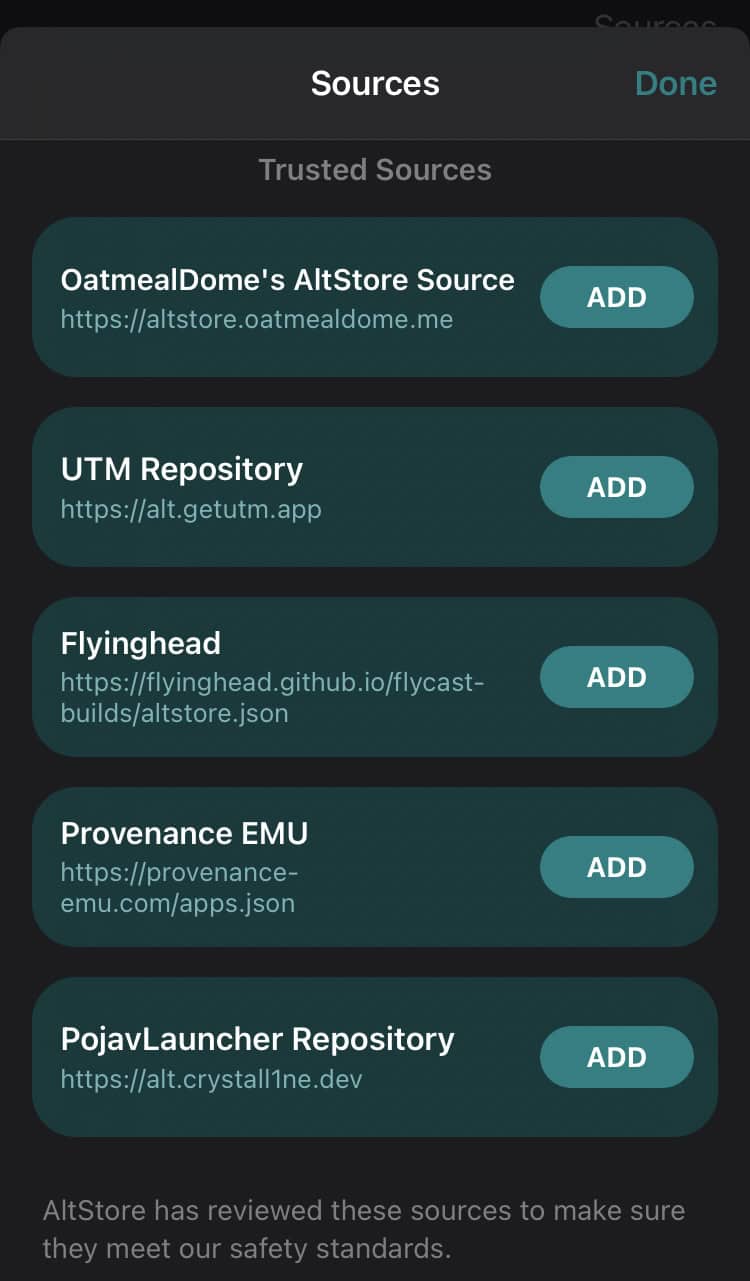Screen dimensions: 750x1281
Task: Add the UTM Repository source
Action: [x=616, y=487]
